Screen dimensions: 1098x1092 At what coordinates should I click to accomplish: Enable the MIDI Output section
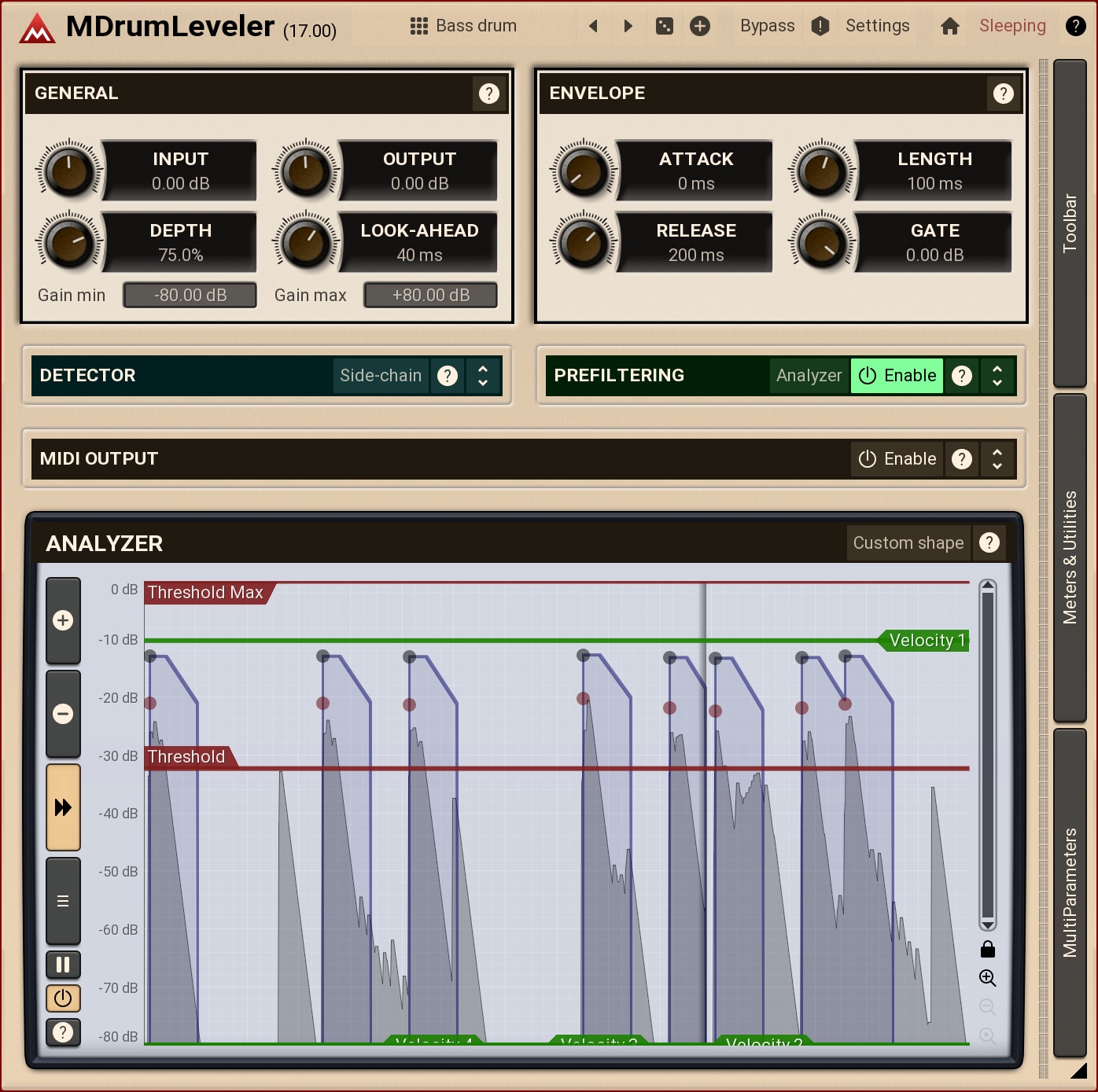[897, 459]
